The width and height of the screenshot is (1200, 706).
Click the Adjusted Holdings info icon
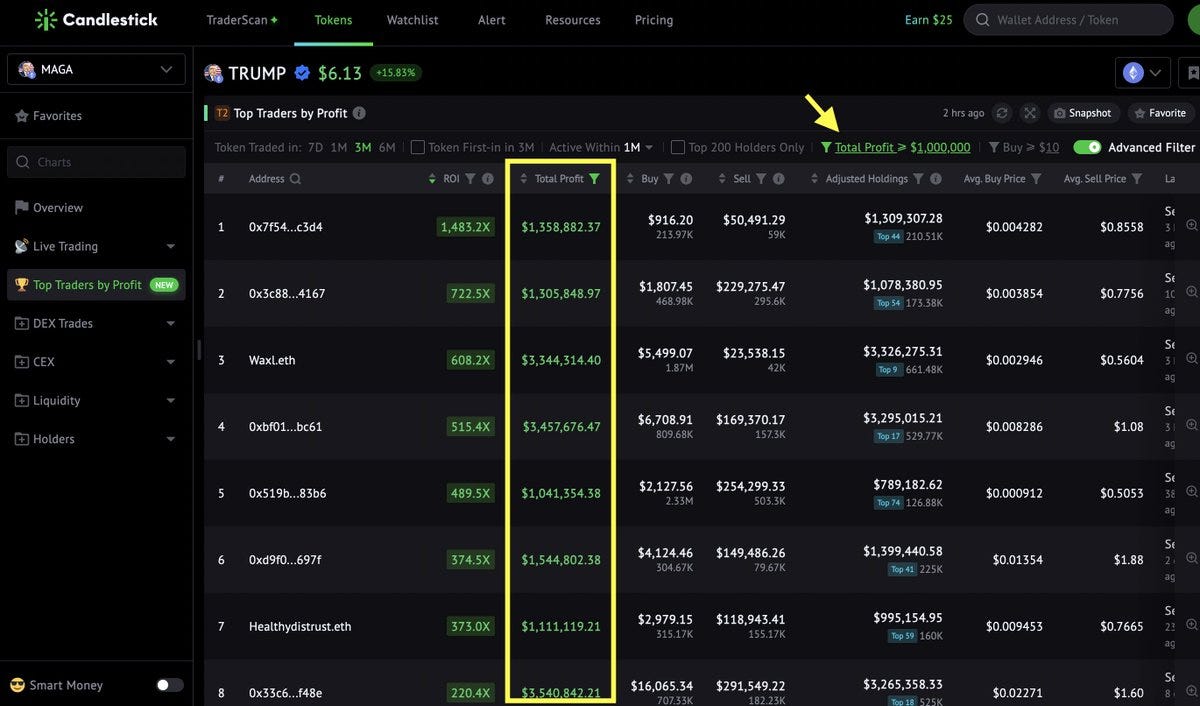pyautogui.click(x=935, y=179)
